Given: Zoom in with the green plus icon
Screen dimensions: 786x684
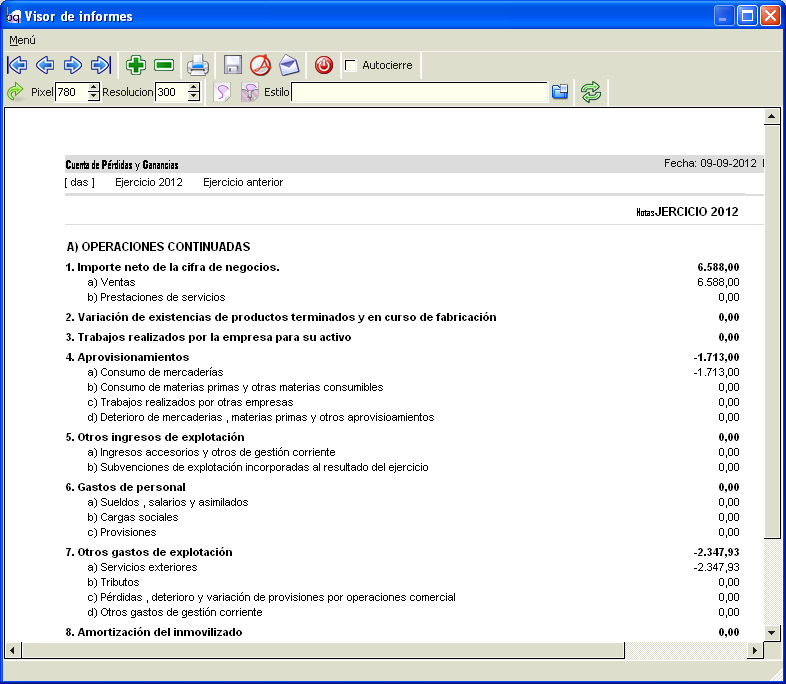Looking at the screenshot, I should pos(136,65).
